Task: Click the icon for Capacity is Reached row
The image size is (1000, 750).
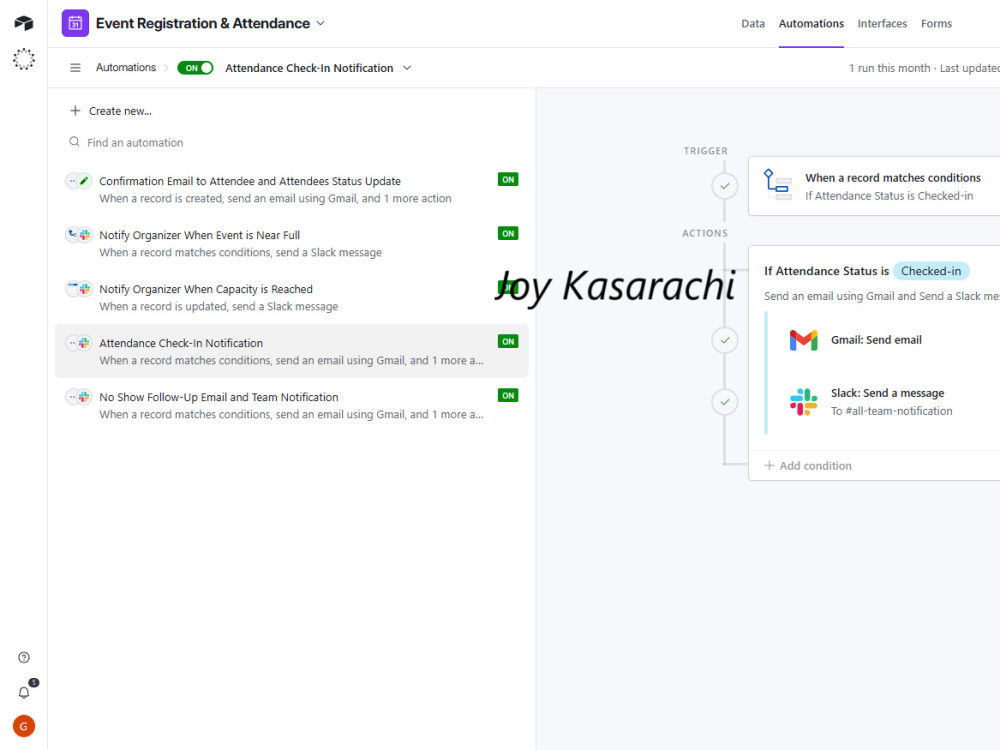Action: pyautogui.click(x=79, y=289)
